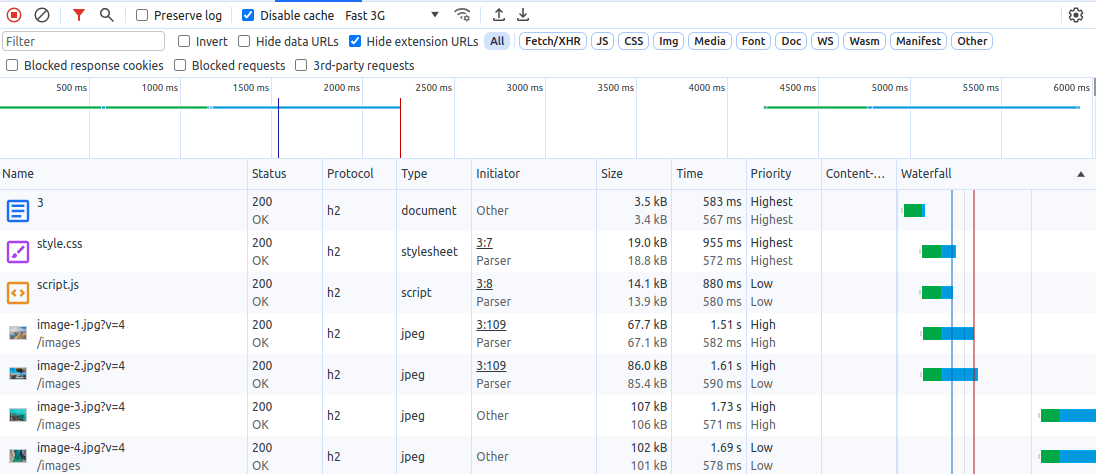Filter by Fetch/XHR requests
1096x474 pixels.
(553, 41)
